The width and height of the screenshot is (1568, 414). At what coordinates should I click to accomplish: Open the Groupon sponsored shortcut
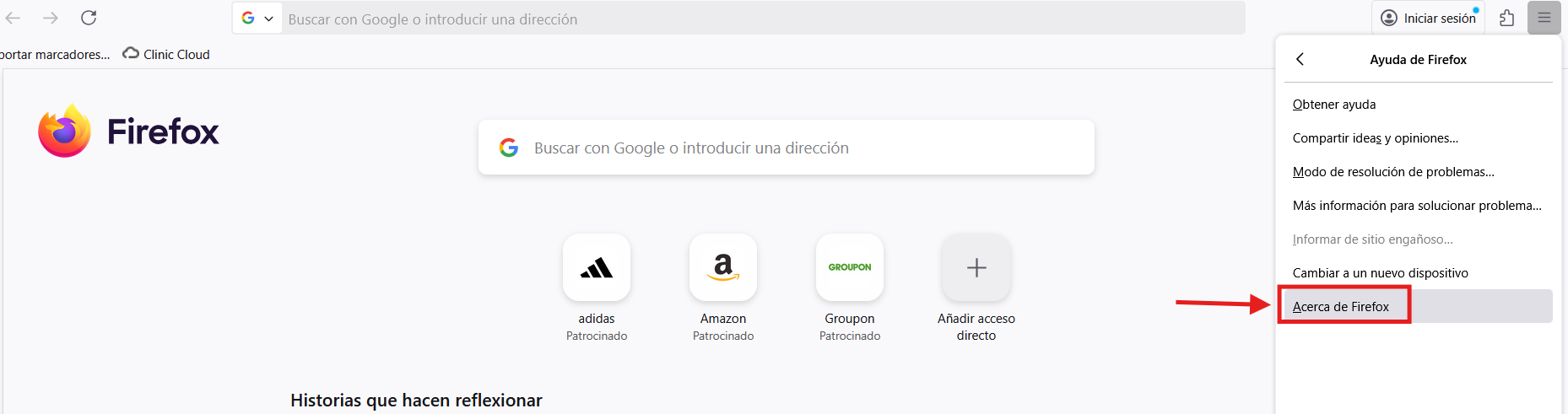(850, 268)
